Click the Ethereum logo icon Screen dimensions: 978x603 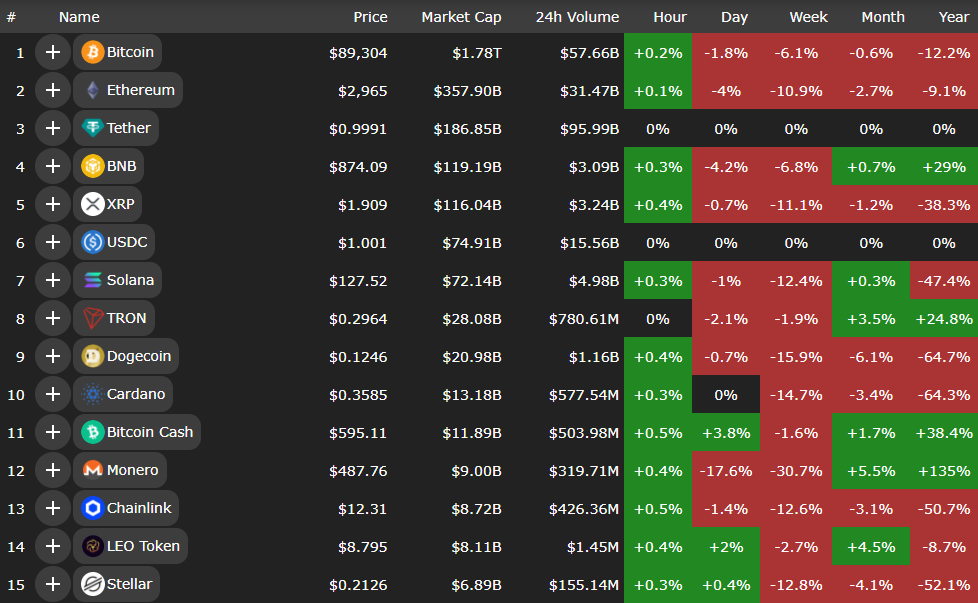(x=92, y=90)
